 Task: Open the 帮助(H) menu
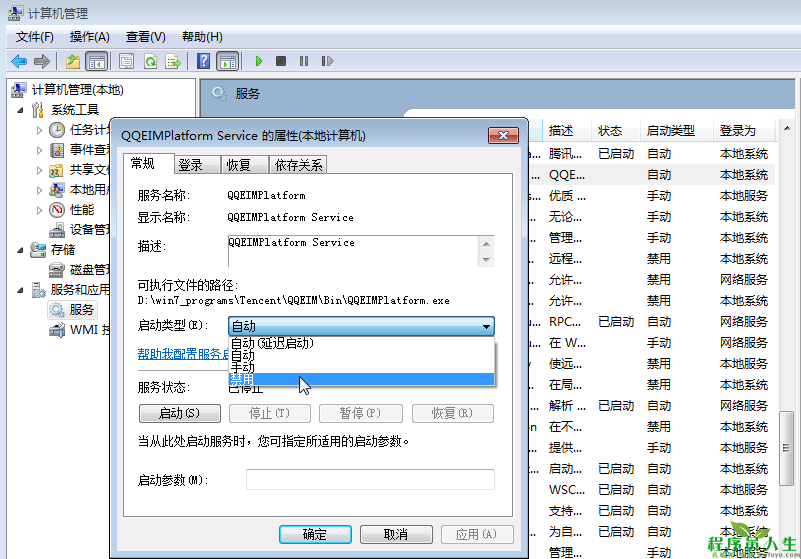click(x=202, y=37)
